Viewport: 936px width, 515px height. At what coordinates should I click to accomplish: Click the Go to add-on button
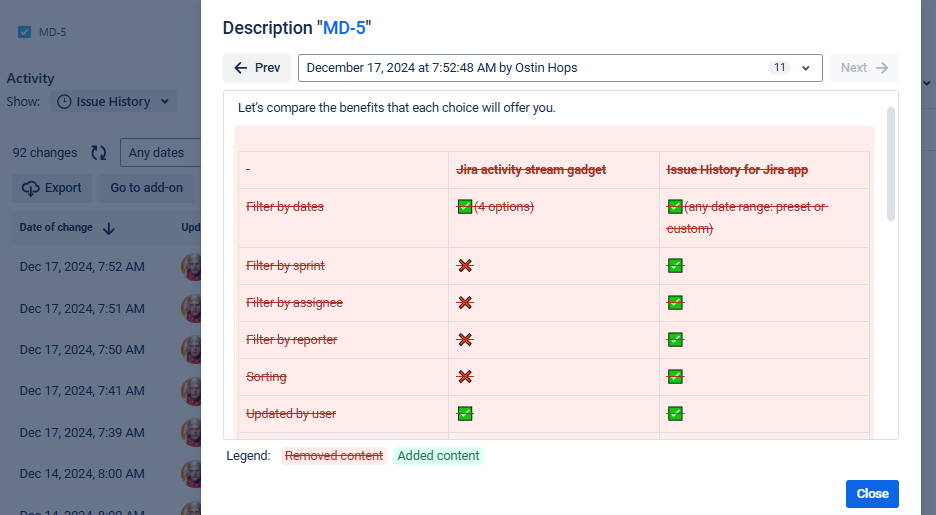[146, 188]
